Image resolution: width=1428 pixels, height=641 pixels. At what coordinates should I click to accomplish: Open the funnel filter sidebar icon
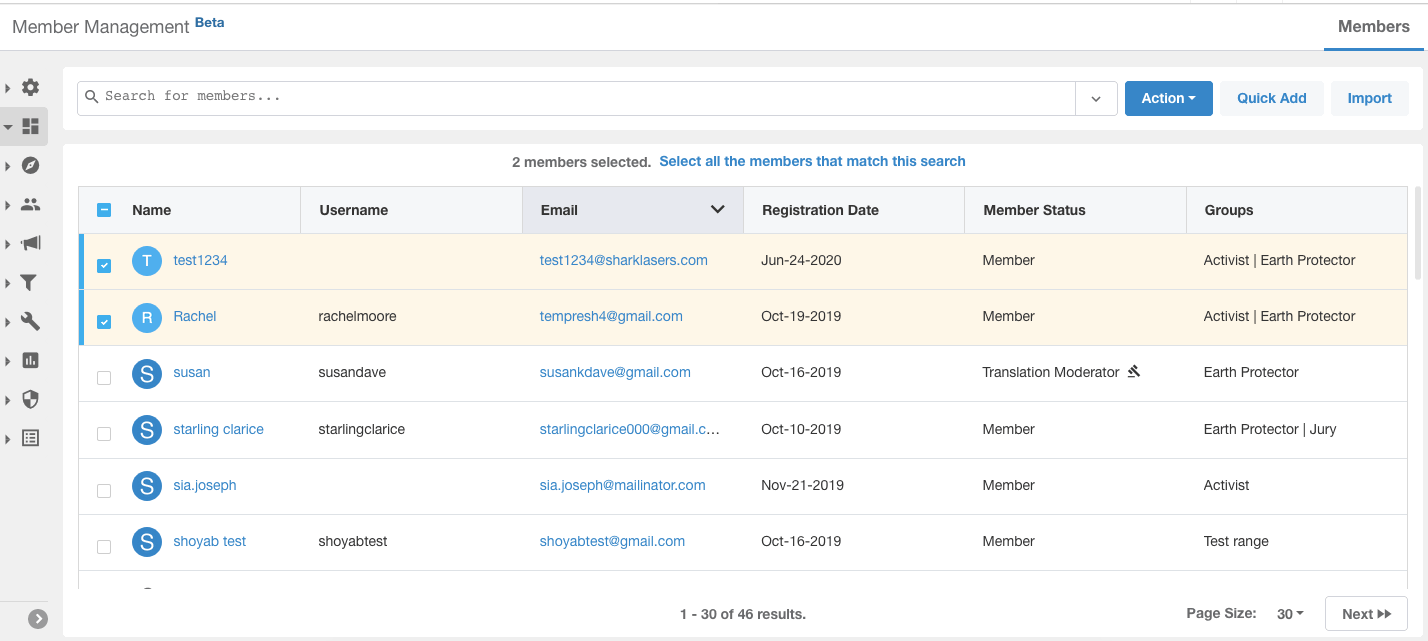pyautogui.click(x=30, y=283)
